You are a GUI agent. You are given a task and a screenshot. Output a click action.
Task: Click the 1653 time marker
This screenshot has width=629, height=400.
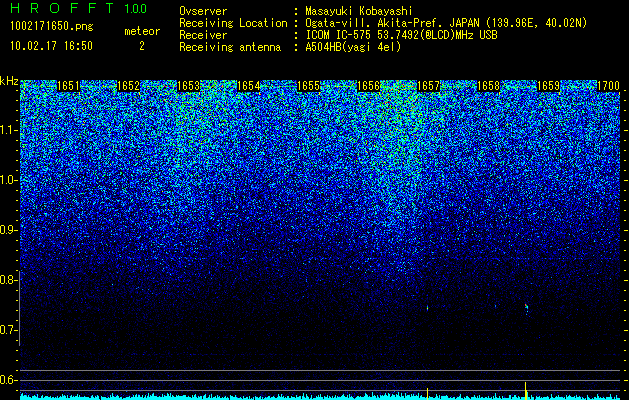pyautogui.click(x=188, y=86)
